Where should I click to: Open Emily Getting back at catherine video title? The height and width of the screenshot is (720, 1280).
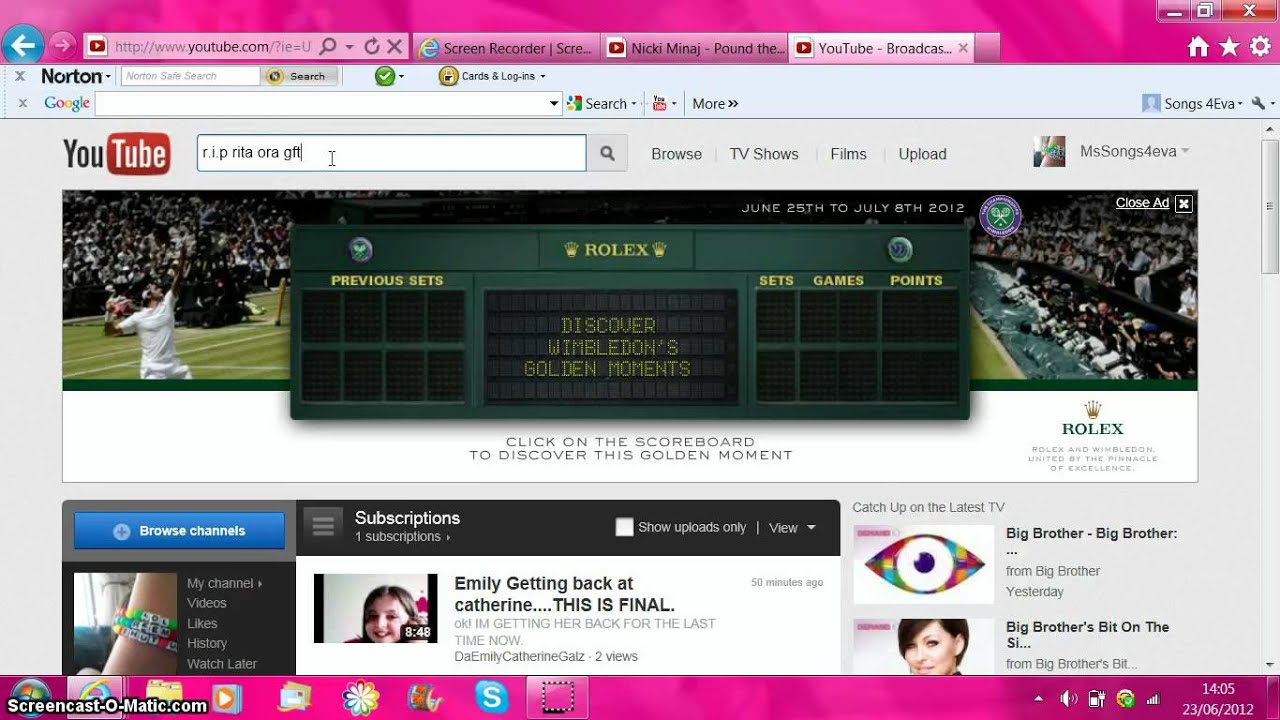point(564,594)
